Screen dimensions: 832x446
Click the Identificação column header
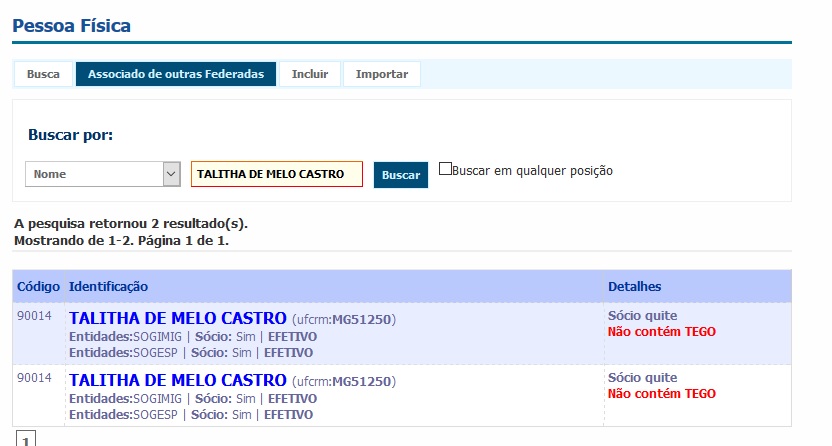click(x=108, y=287)
